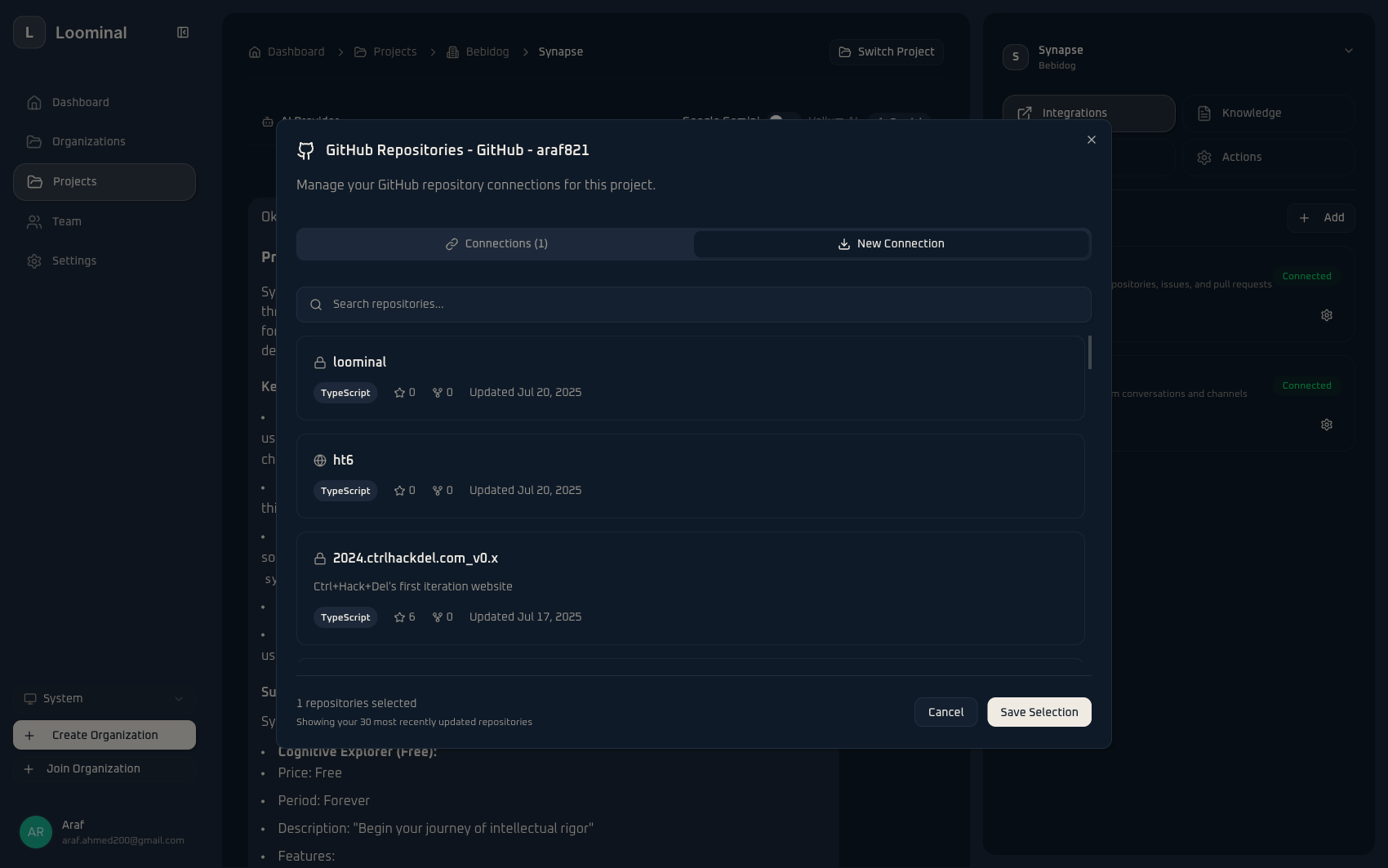This screenshot has height=868, width=1388.
Task: Click fork icon on ctrlhackdel row
Action: [438, 617]
